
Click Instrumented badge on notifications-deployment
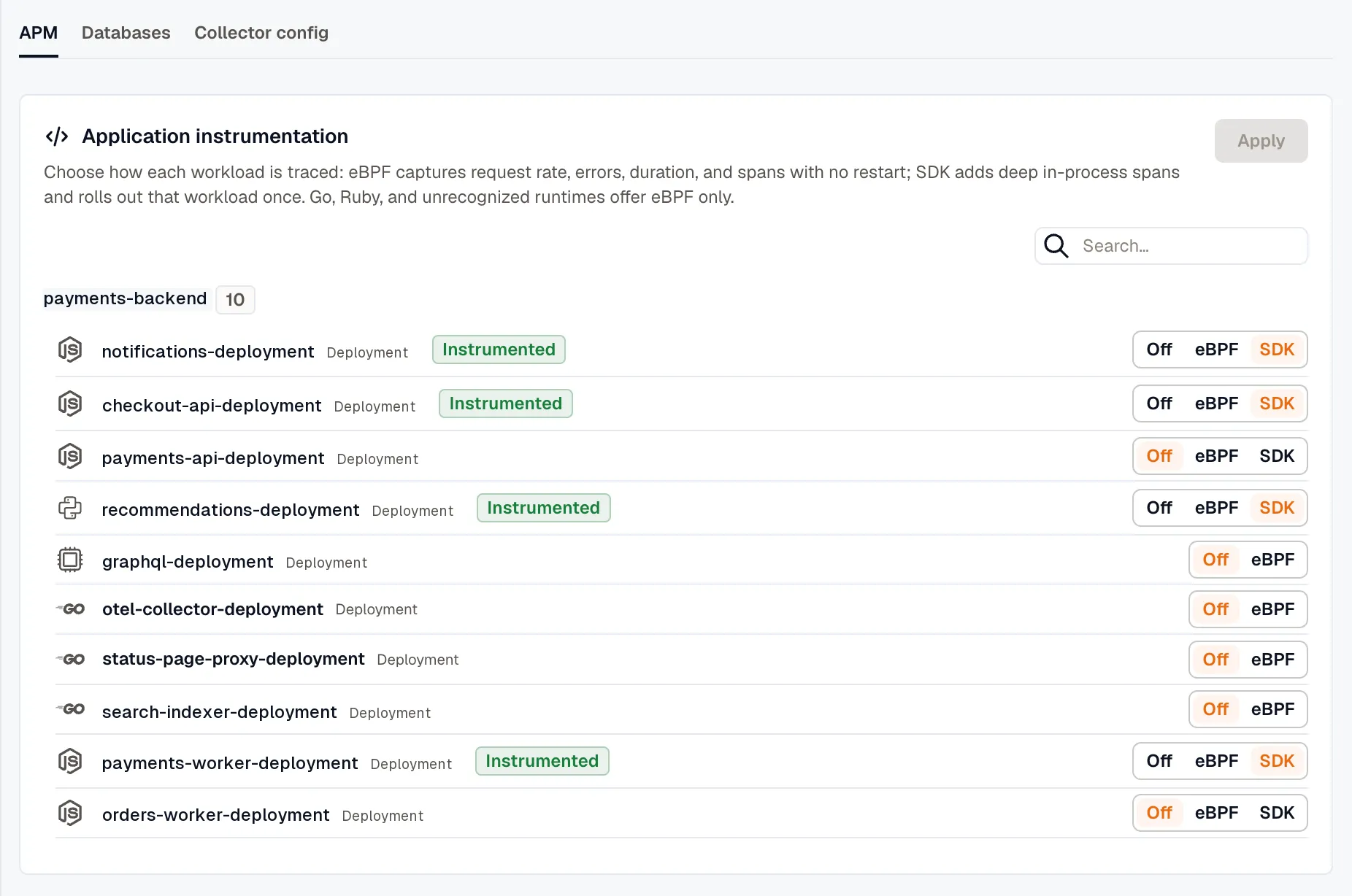(499, 349)
